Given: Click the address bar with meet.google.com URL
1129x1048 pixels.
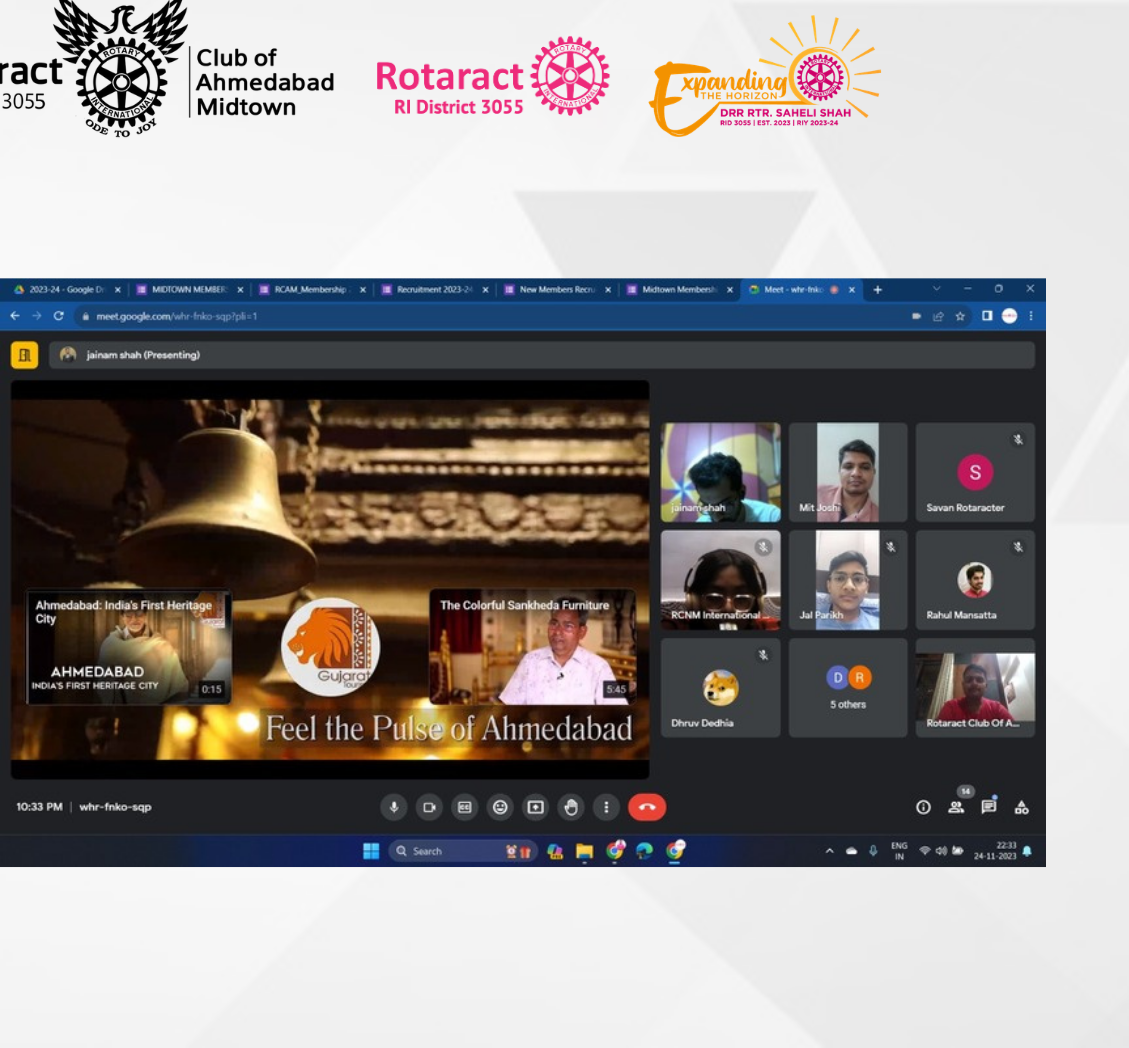Looking at the screenshot, I should [x=490, y=316].
